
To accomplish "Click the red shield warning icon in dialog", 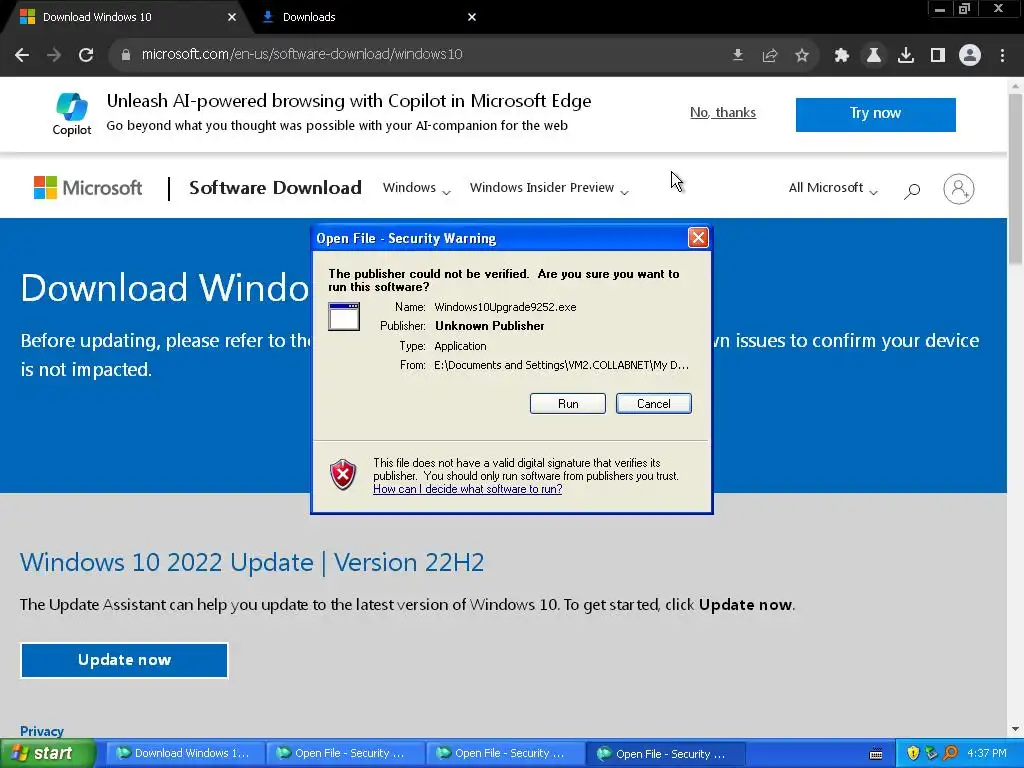I will [x=343, y=475].
